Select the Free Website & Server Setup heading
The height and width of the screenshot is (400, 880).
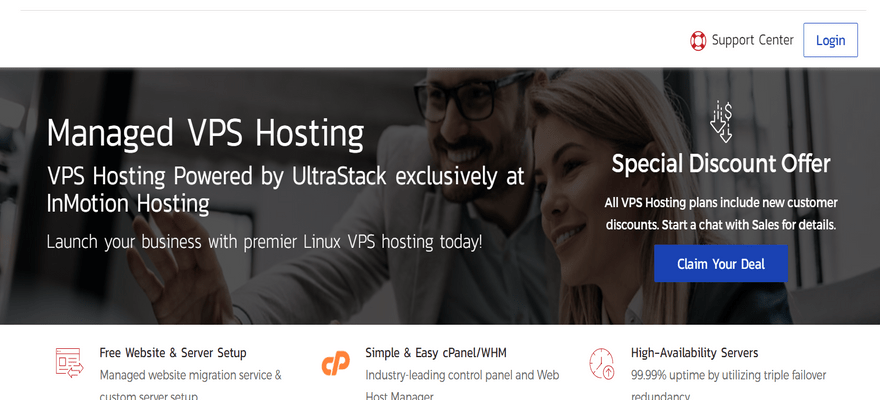173,353
